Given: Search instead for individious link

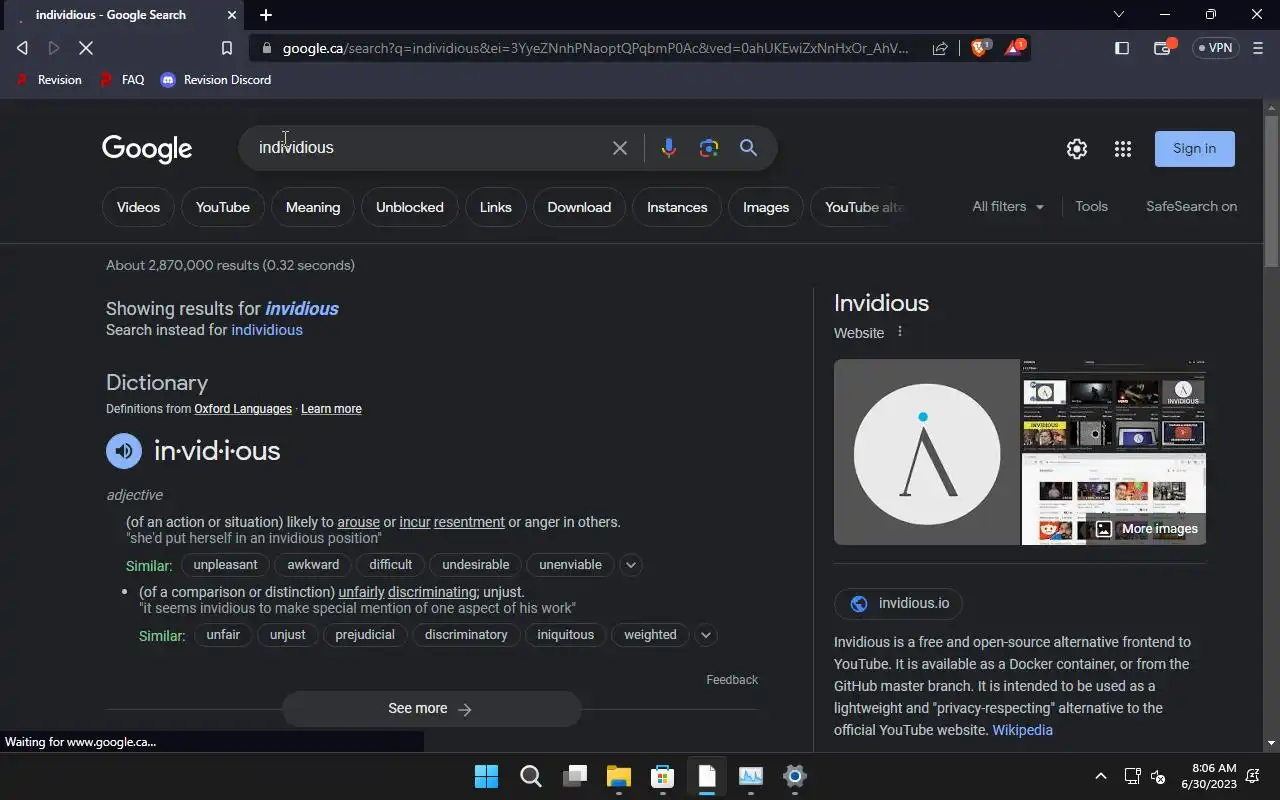Looking at the screenshot, I should 267,330.
